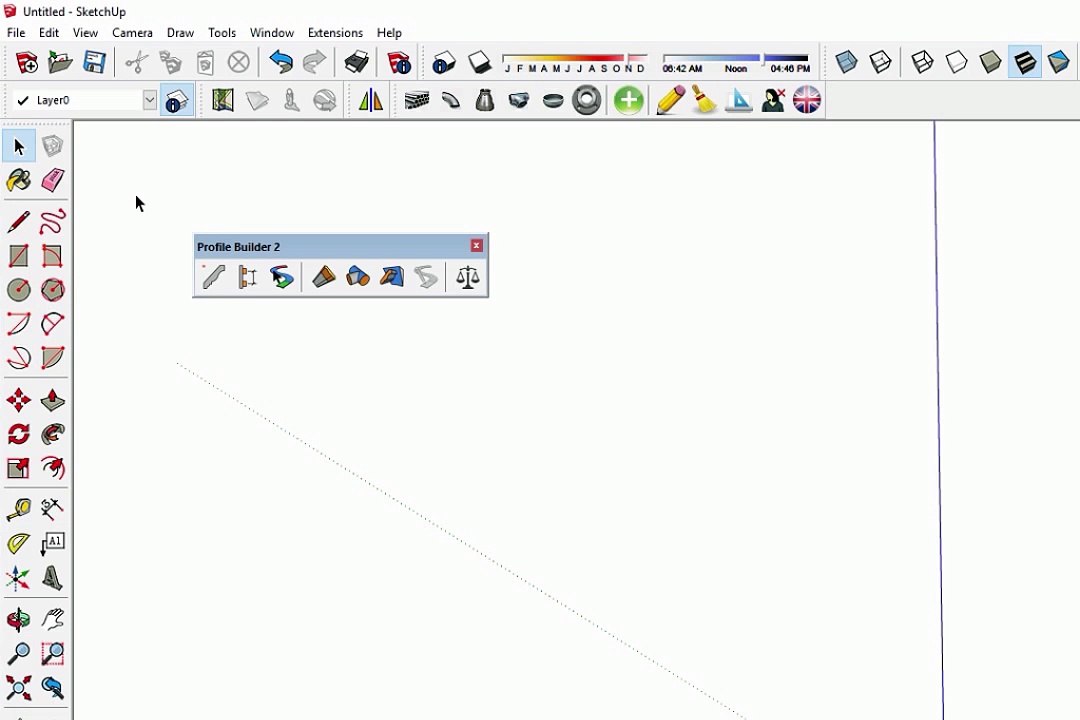
Task: Choose the Polygon tool
Action: click(52, 289)
